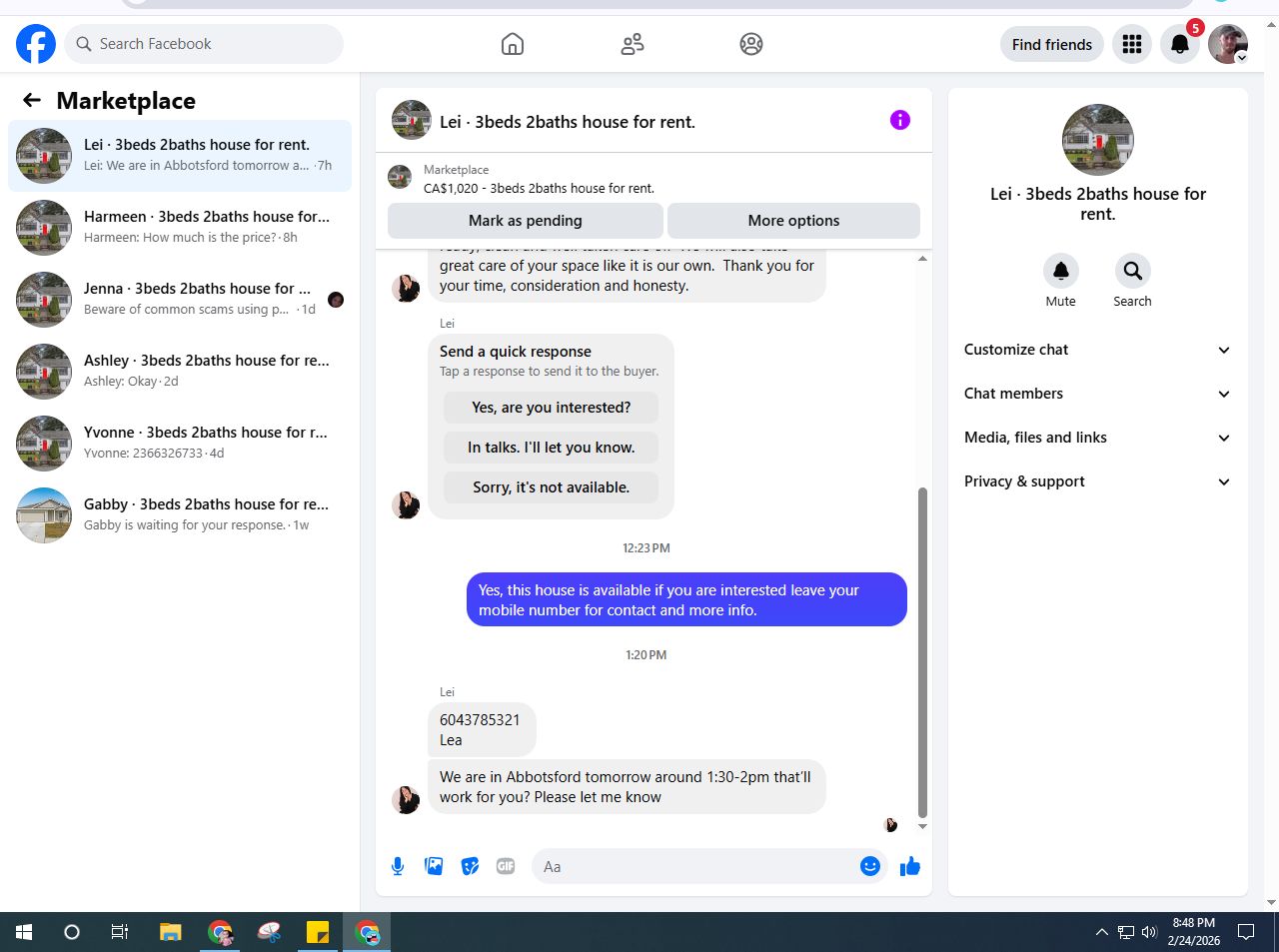This screenshot has height=952, width=1279.
Task: Record a voice clip with microphone icon
Action: [398, 866]
